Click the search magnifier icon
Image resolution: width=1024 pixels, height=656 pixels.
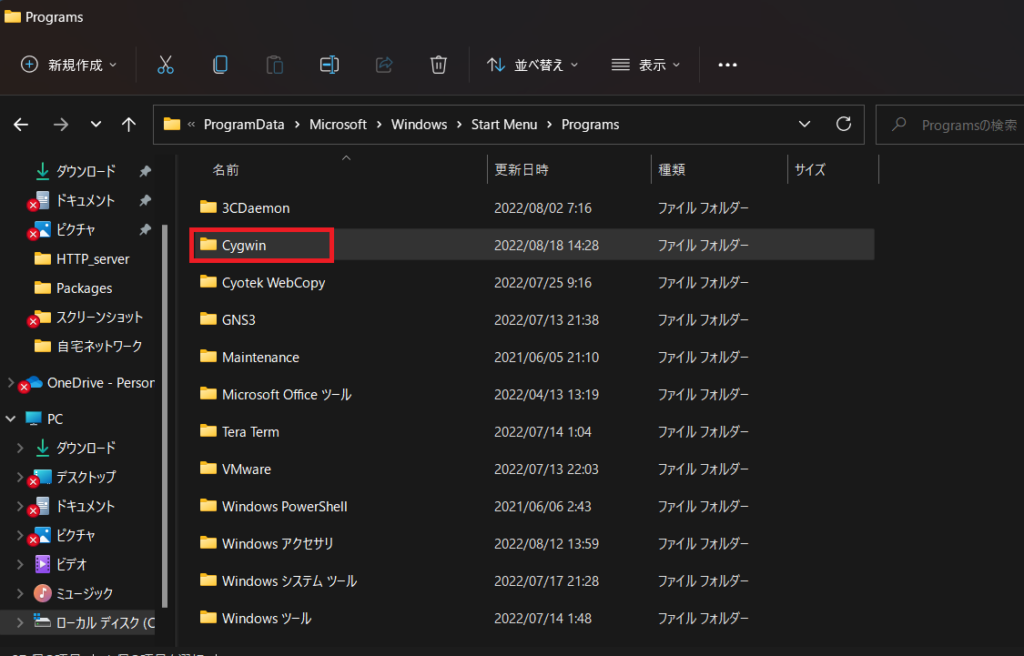point(899,123)
